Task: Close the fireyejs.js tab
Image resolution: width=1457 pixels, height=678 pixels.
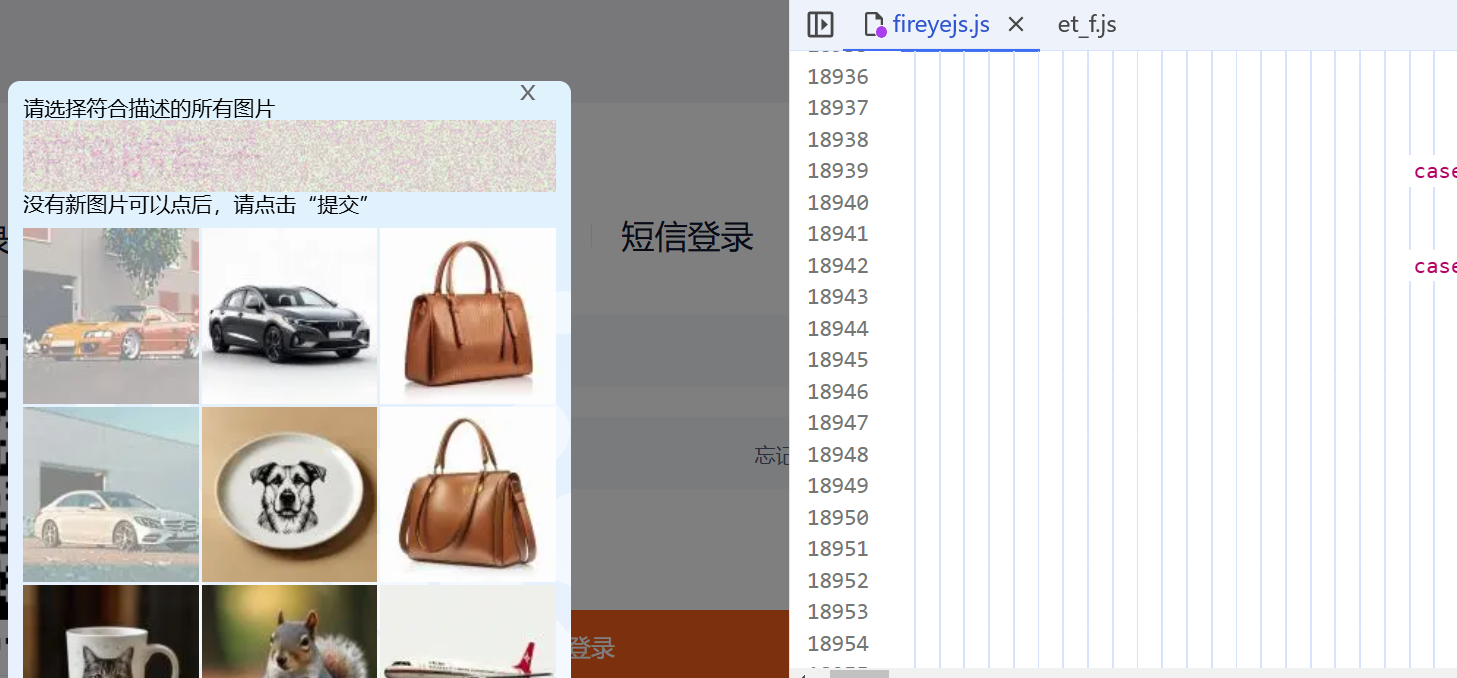Action: click(1016, 24)
